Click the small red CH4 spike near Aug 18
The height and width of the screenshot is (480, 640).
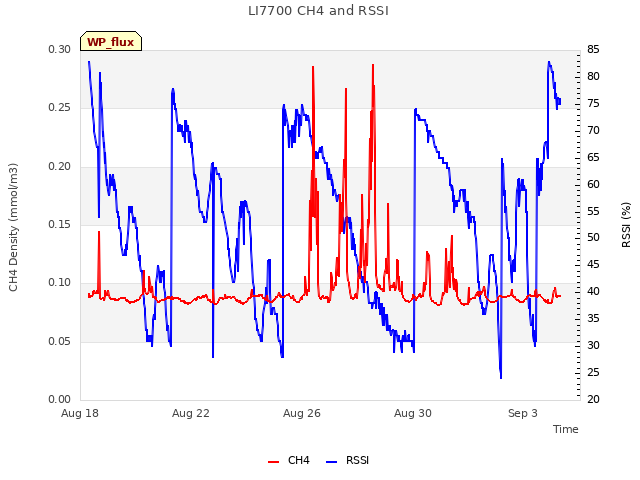(x=99, y=233)
